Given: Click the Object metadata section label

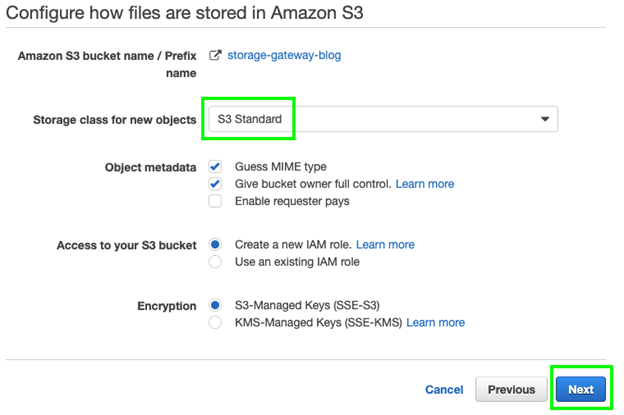Looking at the screenshot, I should (x=150, y=167).
